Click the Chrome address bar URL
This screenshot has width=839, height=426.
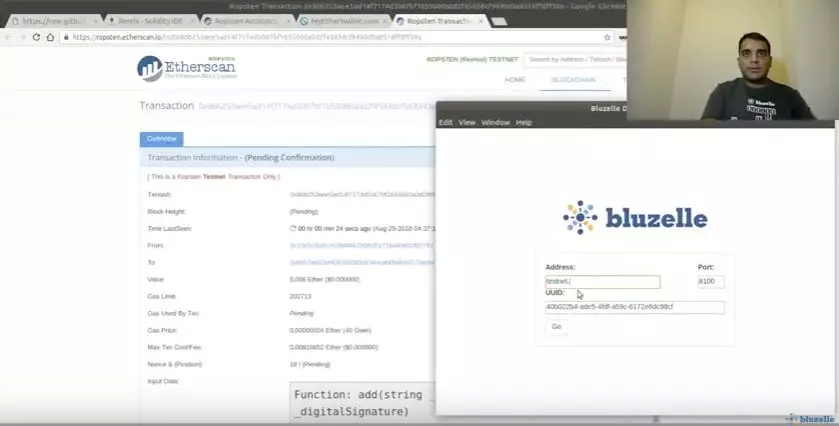tap(247, 37)
